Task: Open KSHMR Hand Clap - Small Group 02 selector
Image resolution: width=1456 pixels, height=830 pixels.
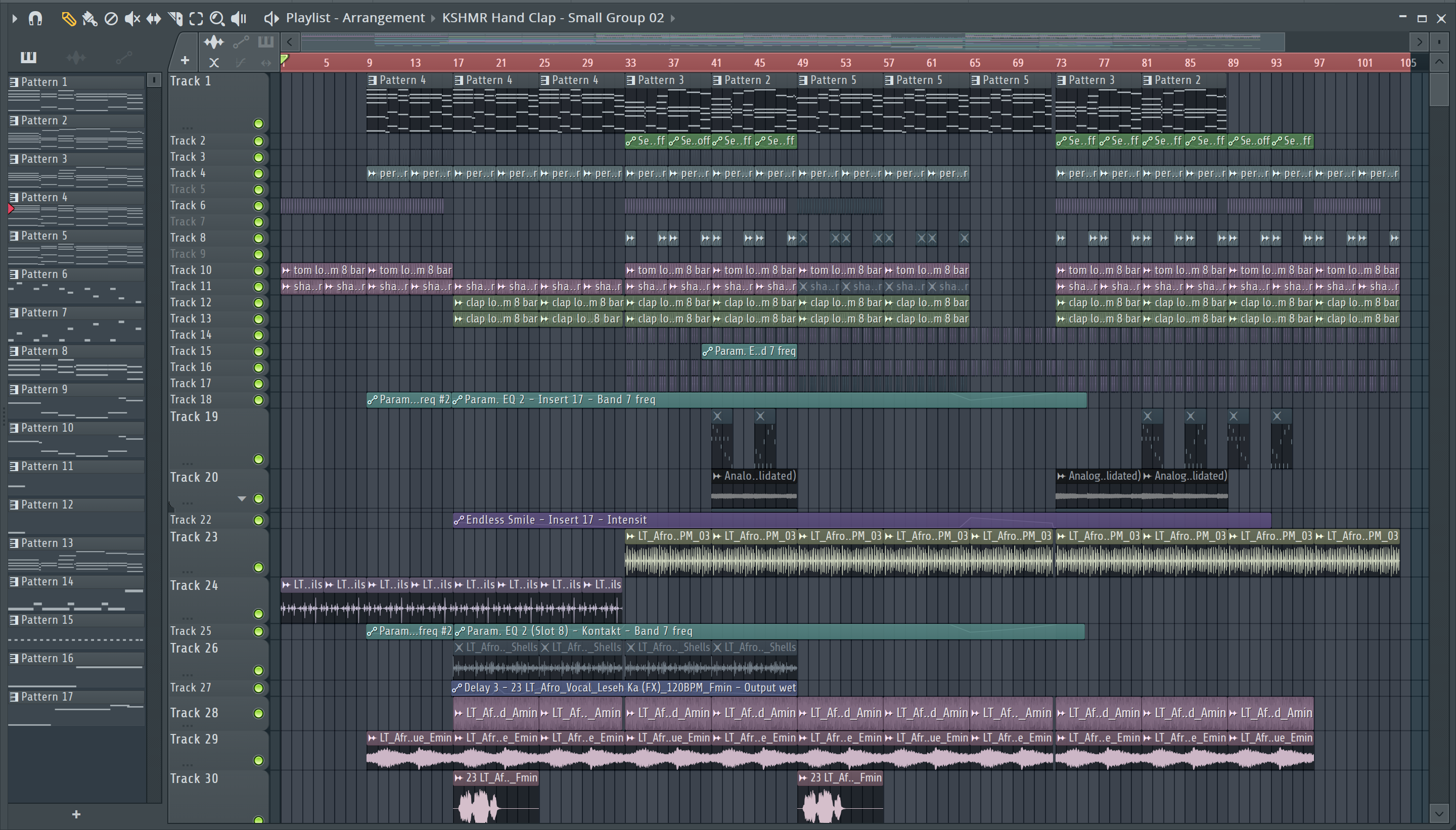Action: [x=553, y=18]
